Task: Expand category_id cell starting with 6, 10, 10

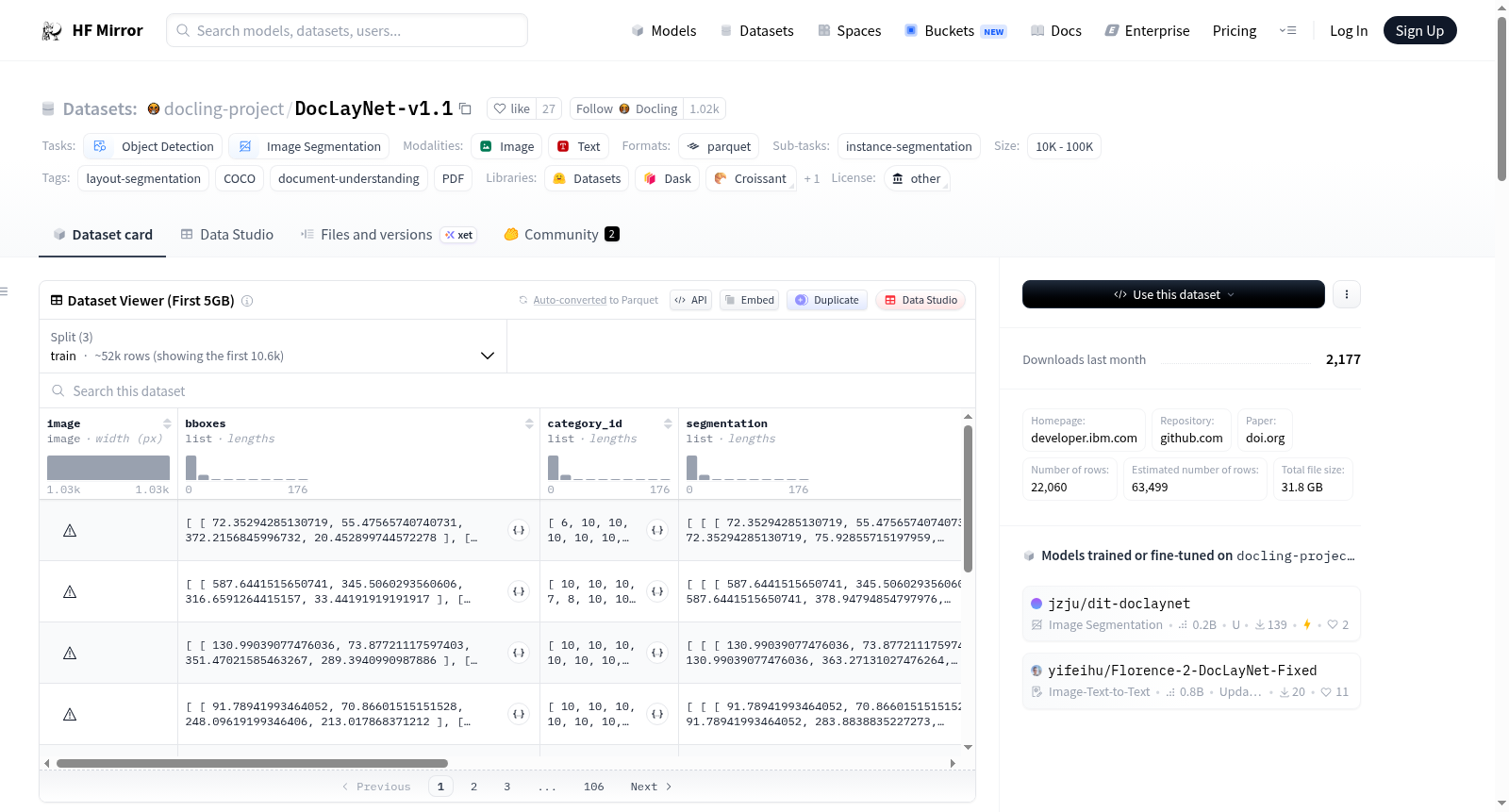Action: 657,530
